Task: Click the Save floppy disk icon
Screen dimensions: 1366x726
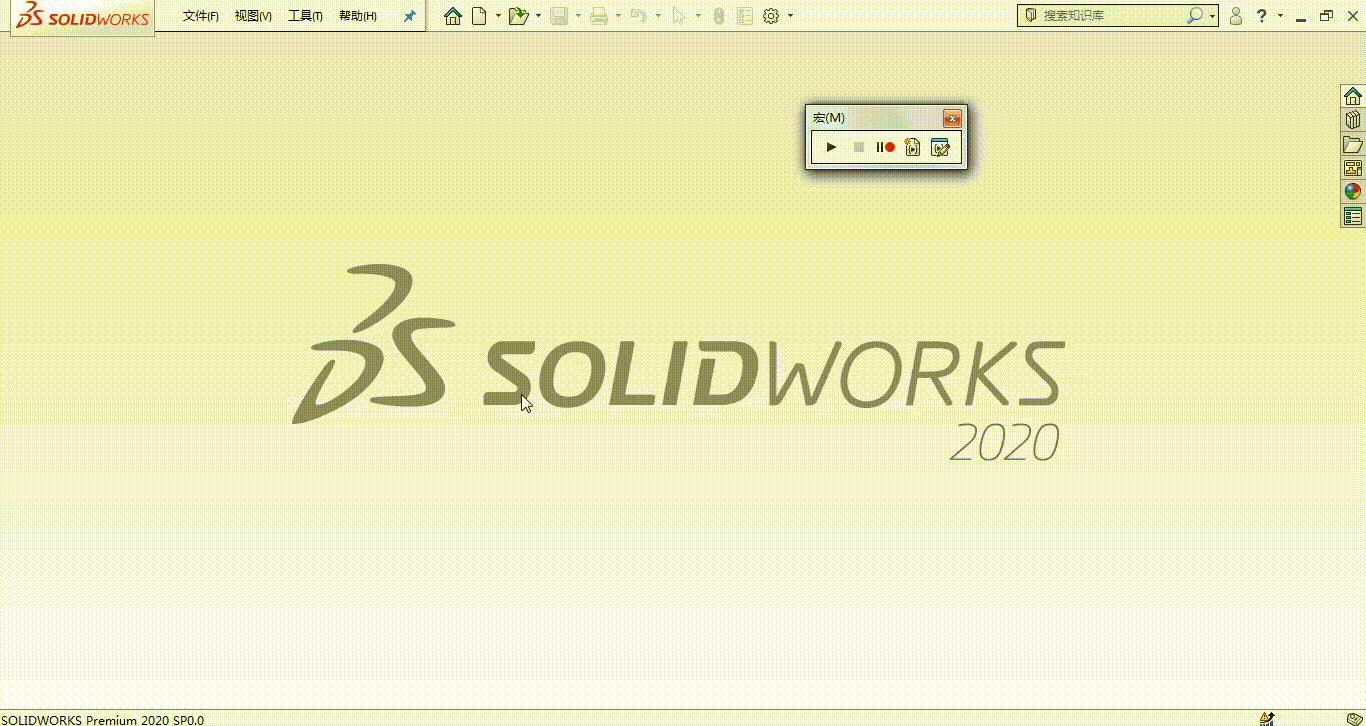Action: click(x=559, y=16)
